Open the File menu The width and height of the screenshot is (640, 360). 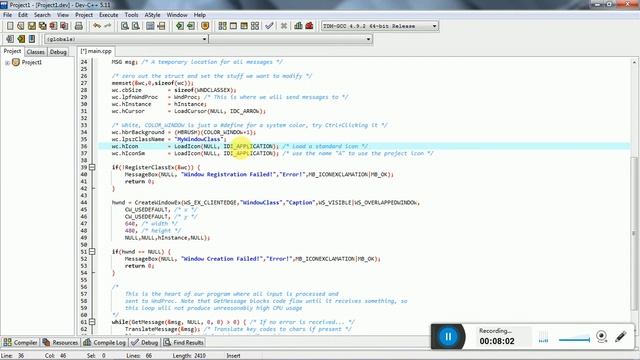(7, 15)
